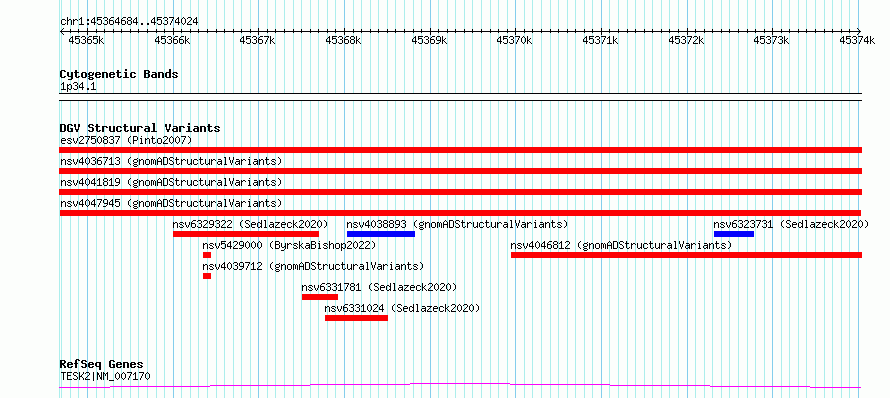Open nsv4038893 gnomAD variant label
The image size is (890, 398).
pyautogui.click(x=457, y=224)
